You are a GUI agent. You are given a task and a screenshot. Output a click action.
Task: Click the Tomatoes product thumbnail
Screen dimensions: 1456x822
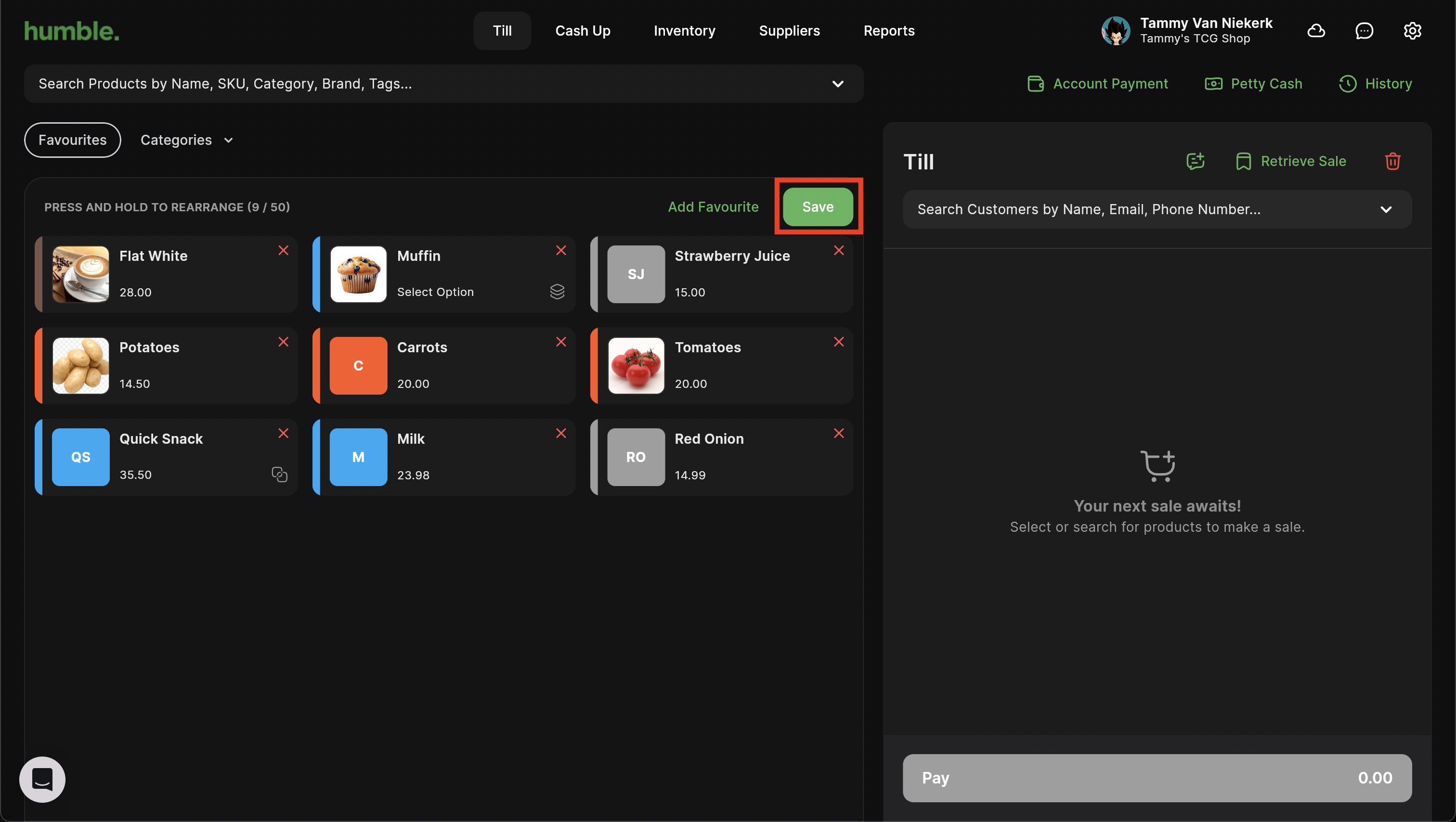[x=636, y=366]
